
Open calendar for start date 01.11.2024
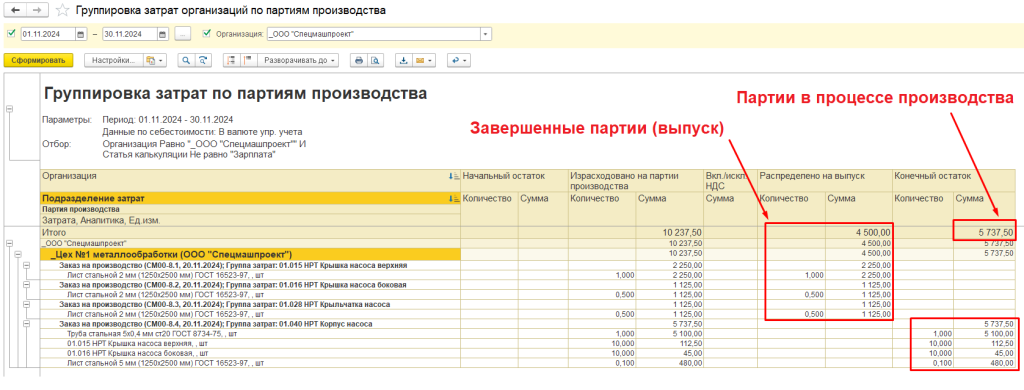pos(80,34)
